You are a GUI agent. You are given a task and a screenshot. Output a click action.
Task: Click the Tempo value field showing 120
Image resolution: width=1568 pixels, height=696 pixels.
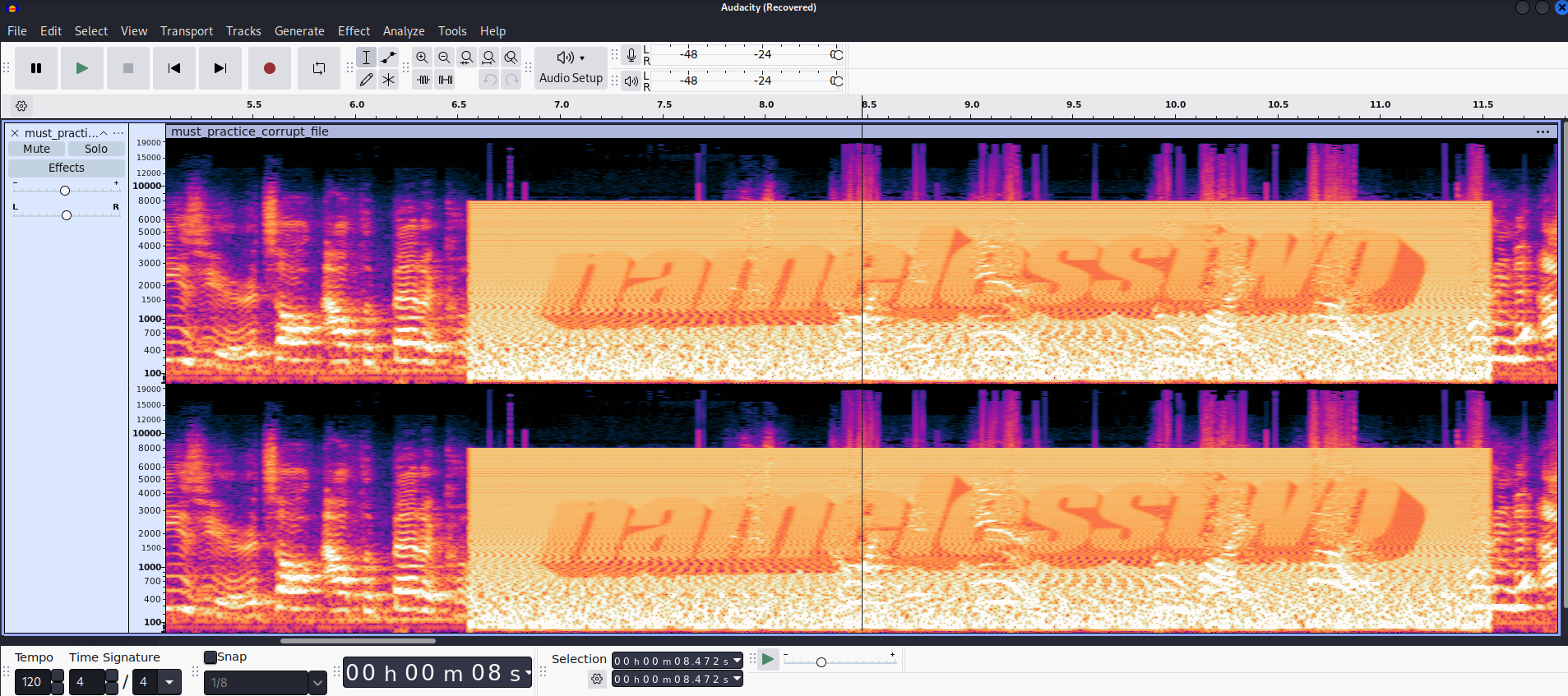coord(32,682)
